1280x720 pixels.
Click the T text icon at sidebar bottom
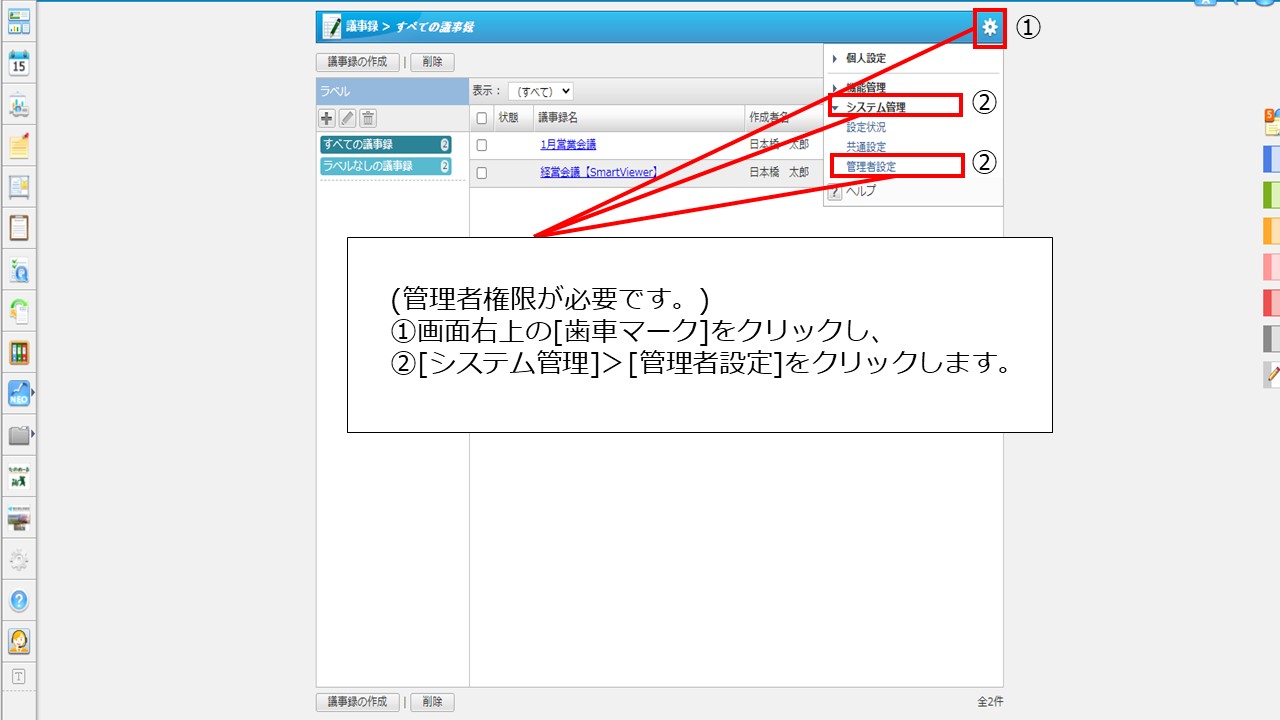(x=19, y=676)
